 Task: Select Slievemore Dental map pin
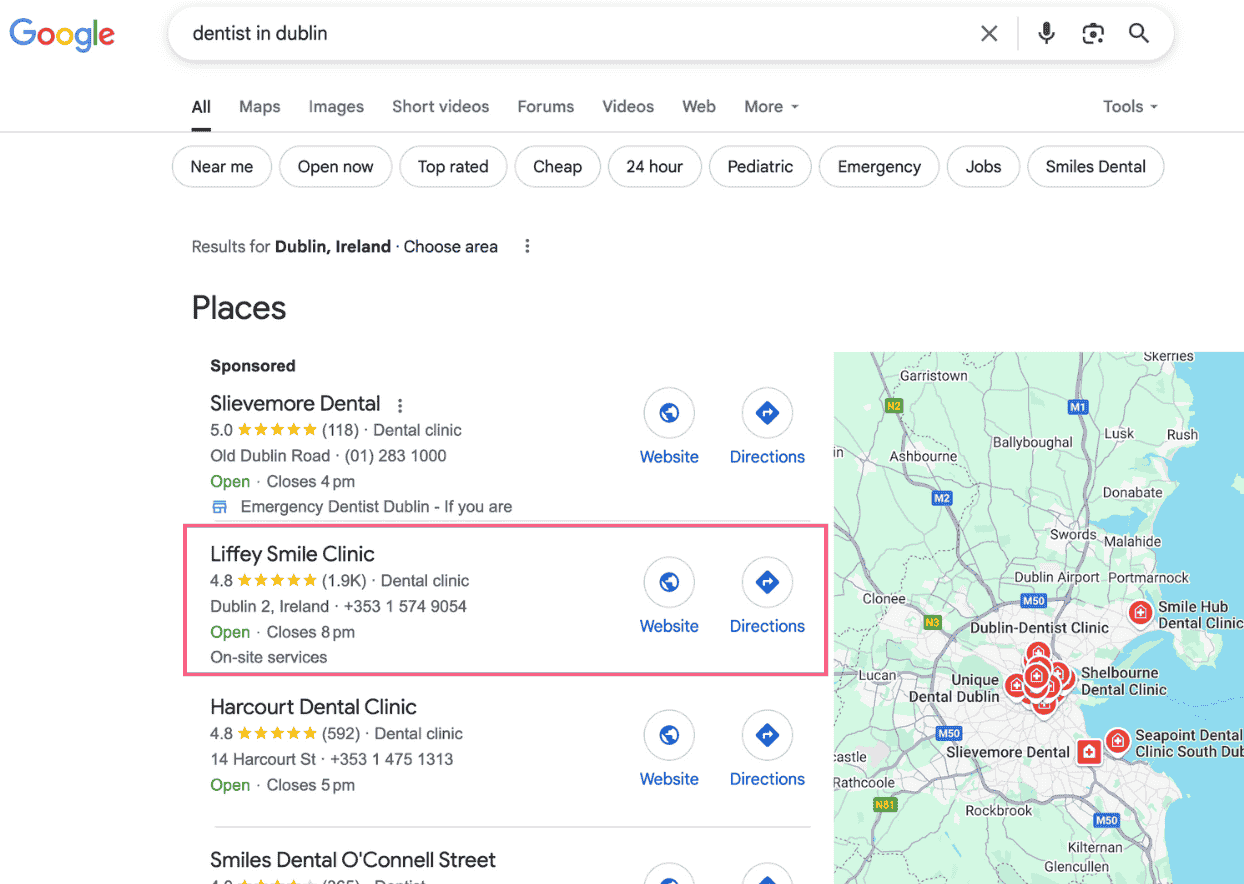(x=1089, y=751)
